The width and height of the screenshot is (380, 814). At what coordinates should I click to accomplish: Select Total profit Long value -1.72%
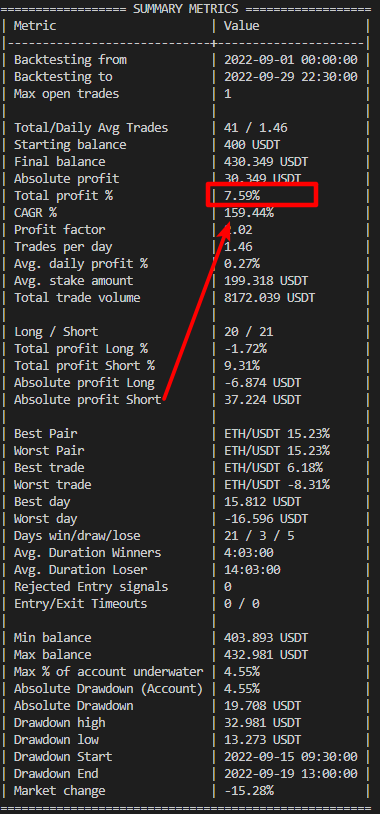(x=245, y=349)
